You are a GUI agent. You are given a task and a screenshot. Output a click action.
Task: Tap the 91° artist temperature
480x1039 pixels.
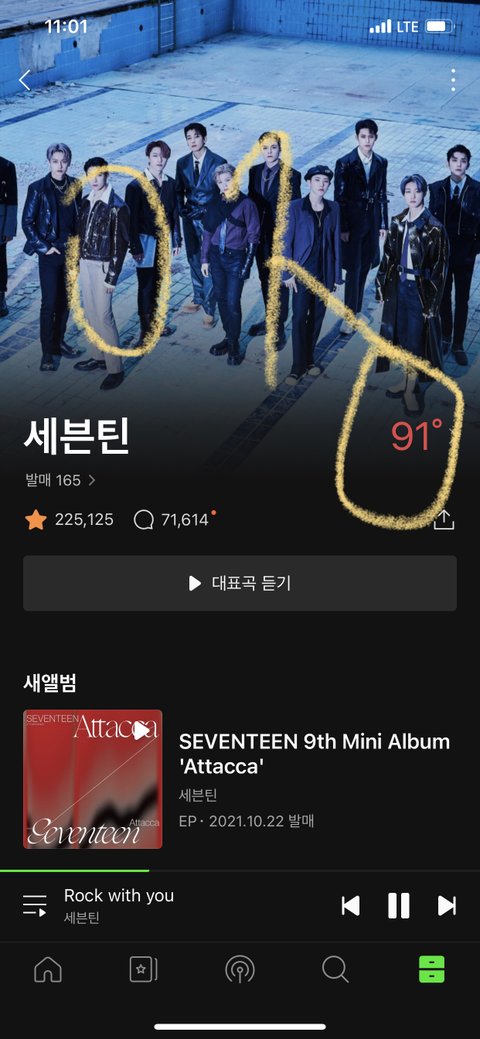pos(417,437)
